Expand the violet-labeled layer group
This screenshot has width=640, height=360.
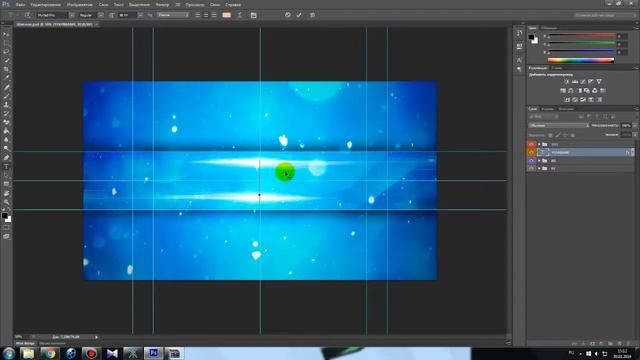tap(539, 160)
